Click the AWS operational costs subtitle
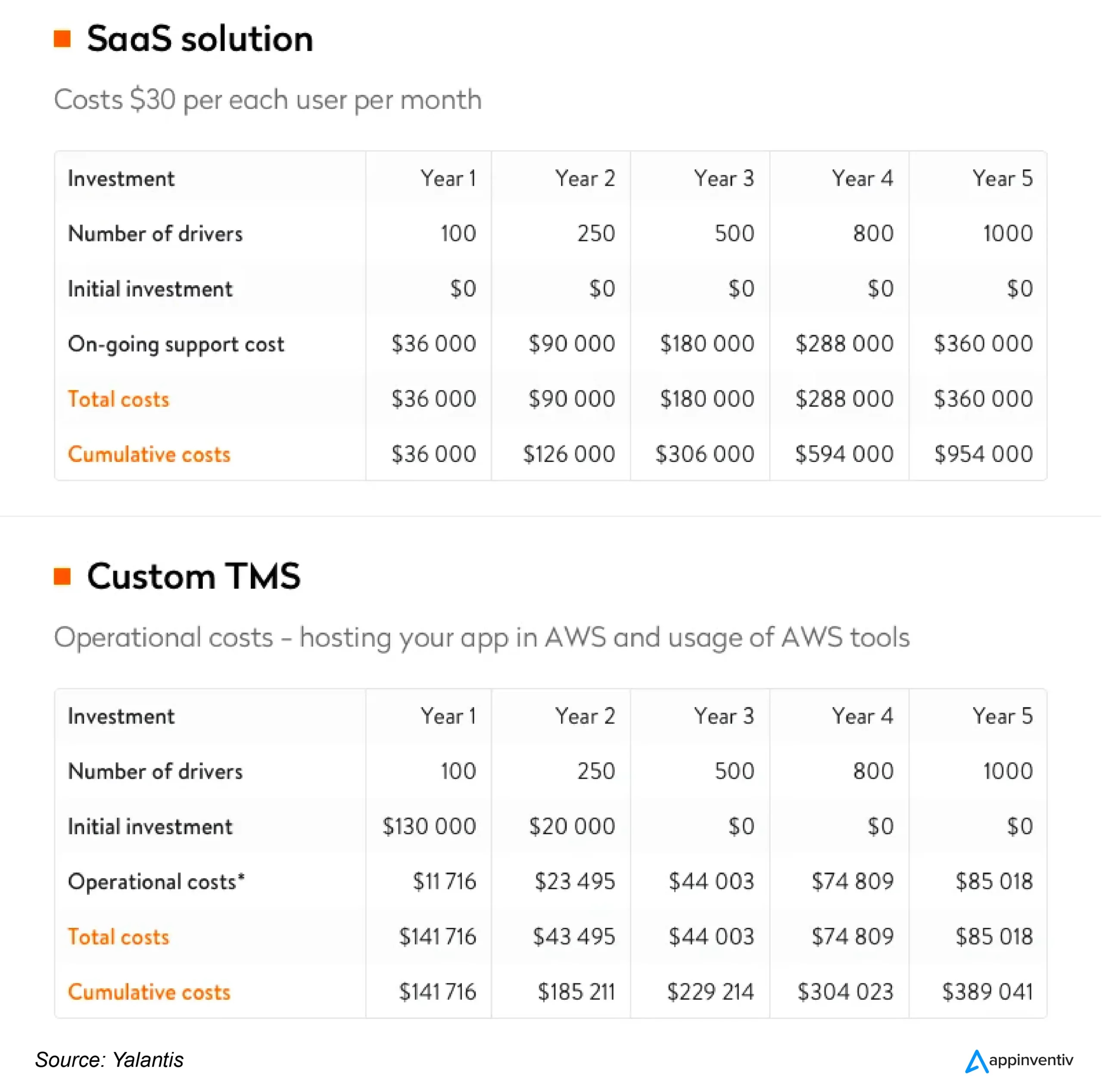Viewport: 1103px width, 1092px height. (x=481, y=637)
